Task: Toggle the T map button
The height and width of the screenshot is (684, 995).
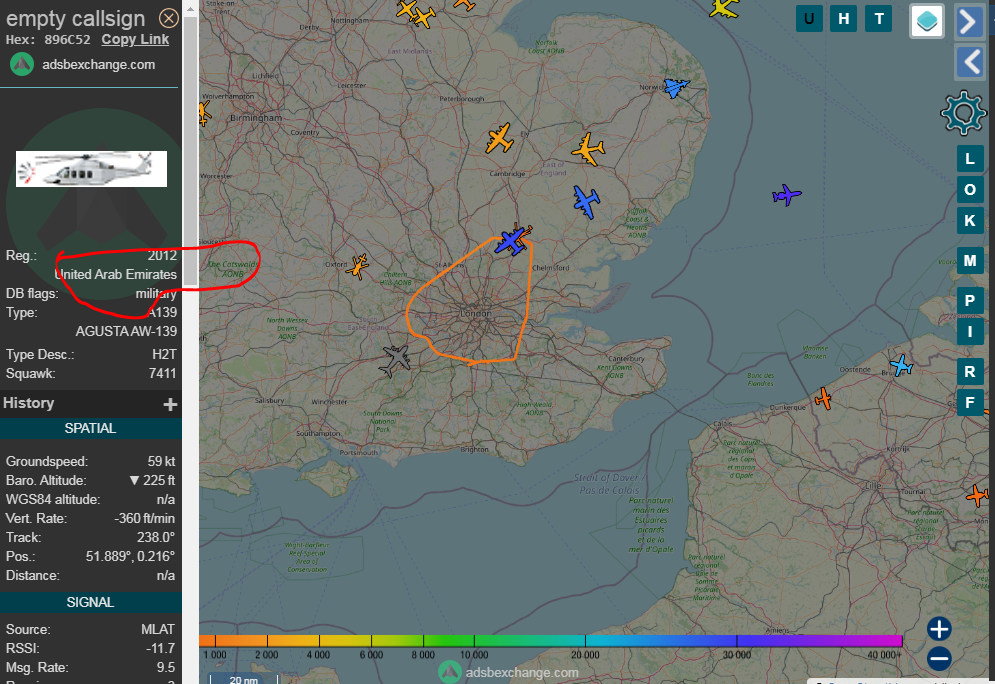Action: [x=879, y=18]
